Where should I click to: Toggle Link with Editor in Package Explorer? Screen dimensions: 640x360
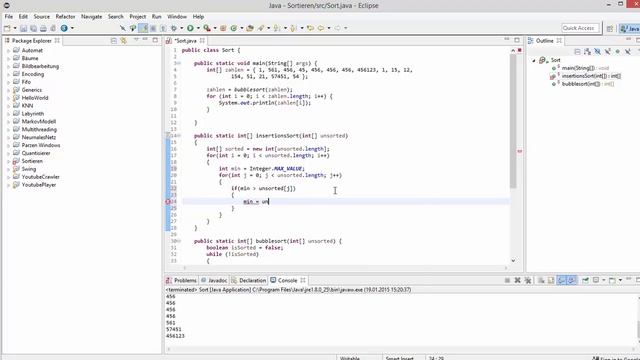pyautogui.click(x=124, y=40)
